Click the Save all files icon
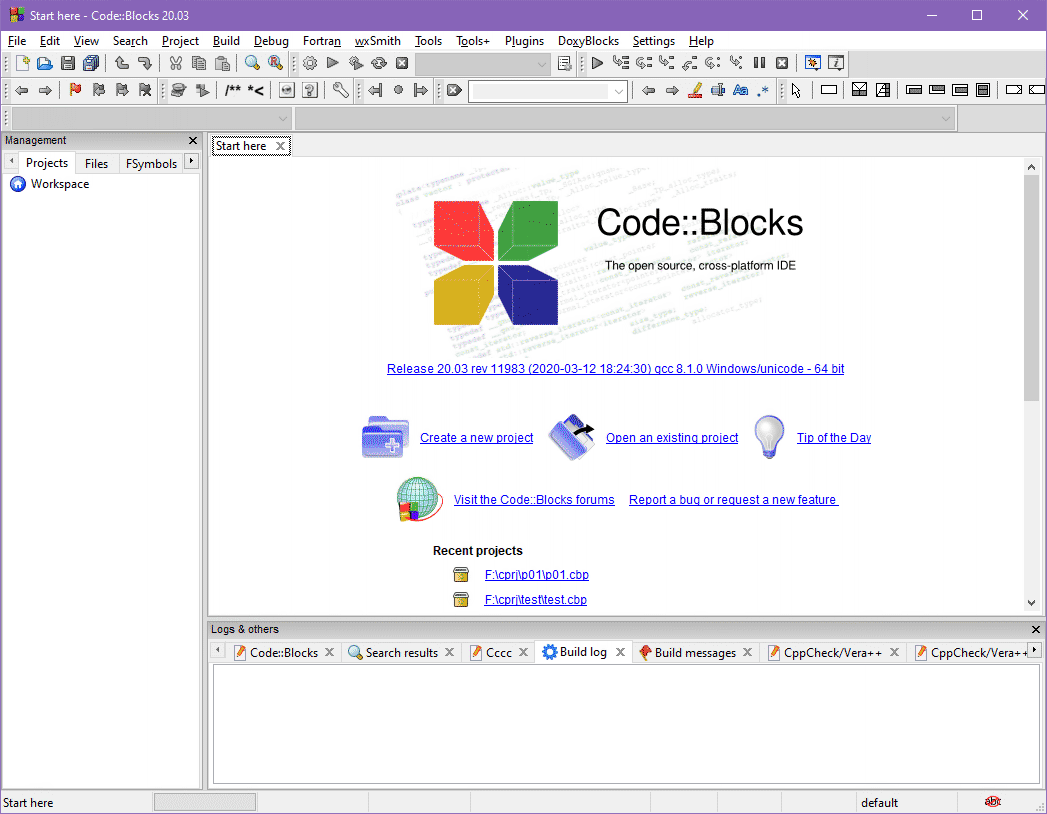Viewport: 1047px width, 814px height. coord(91,63)
